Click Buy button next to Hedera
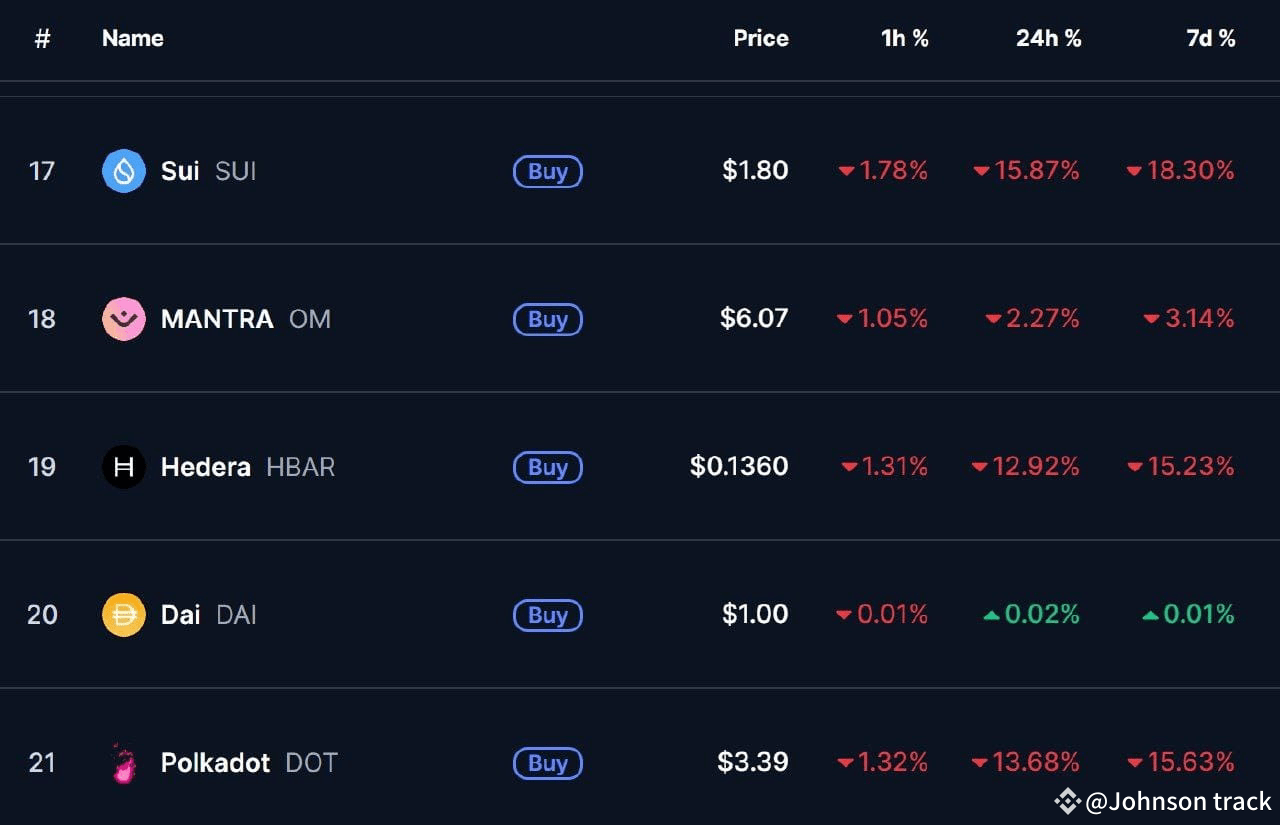Image resolution: width=1280 pixels, height=825 pixels. pyautogui.click(x=548, y=467)
